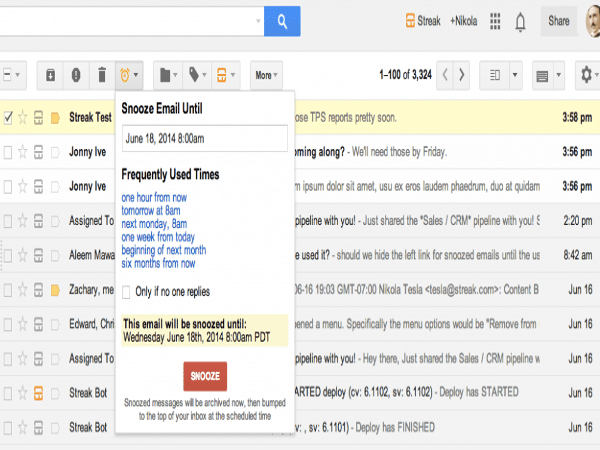This screenshot has height=450, width=600.
Task: Open the Settings gear icon
Action: pyautogui.click(x=587, y=75)
